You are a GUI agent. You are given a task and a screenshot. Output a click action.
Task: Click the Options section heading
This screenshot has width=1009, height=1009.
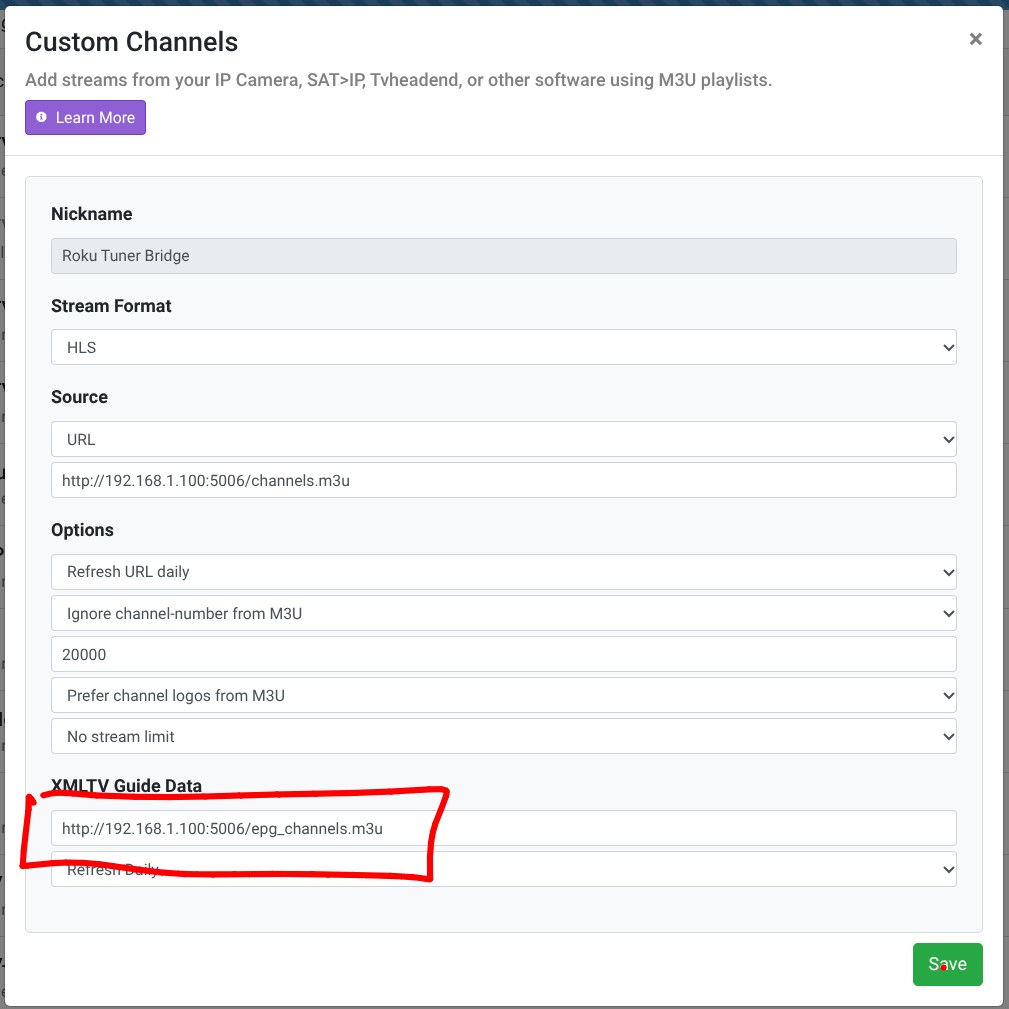pyautogui.click(x=82, y=530)
